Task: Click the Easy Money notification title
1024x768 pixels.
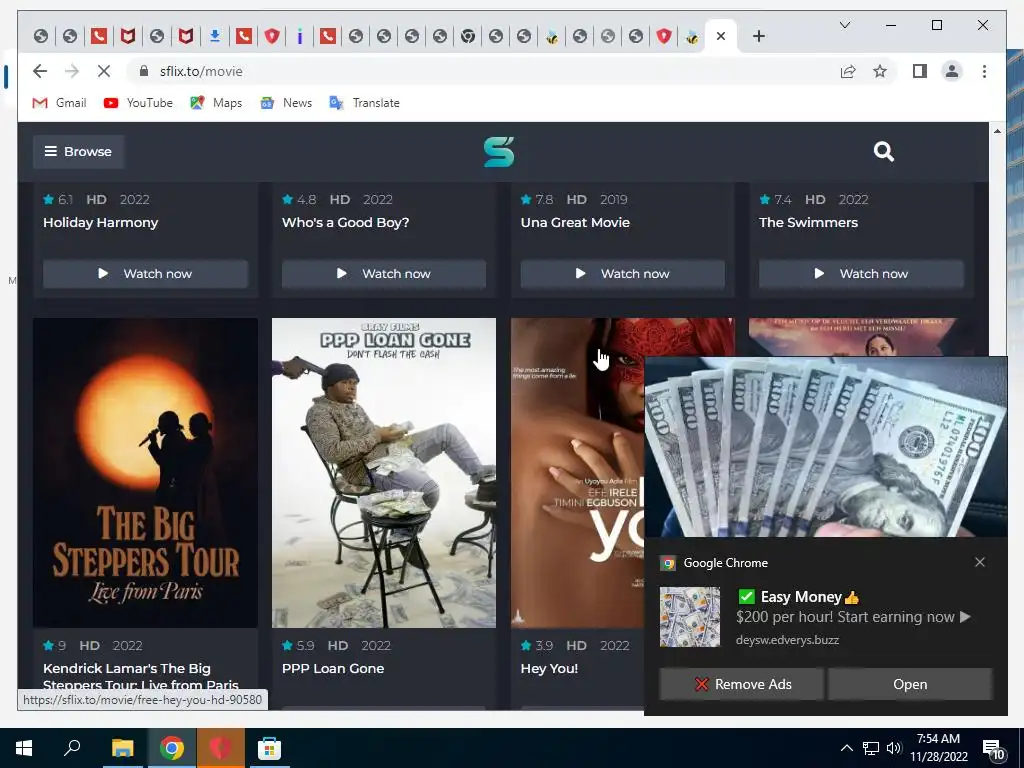Action: [799, 597]
